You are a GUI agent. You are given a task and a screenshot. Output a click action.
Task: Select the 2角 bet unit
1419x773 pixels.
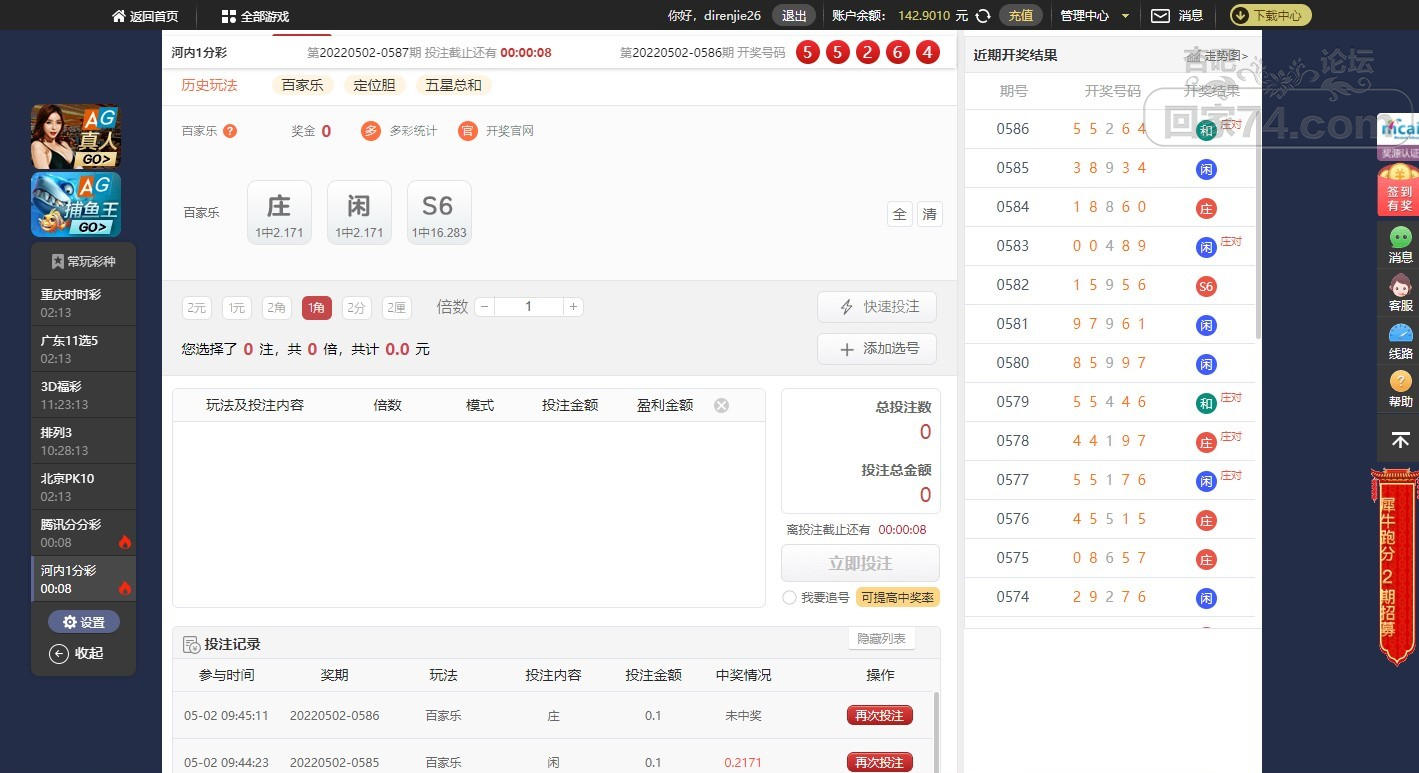(276, 308)
